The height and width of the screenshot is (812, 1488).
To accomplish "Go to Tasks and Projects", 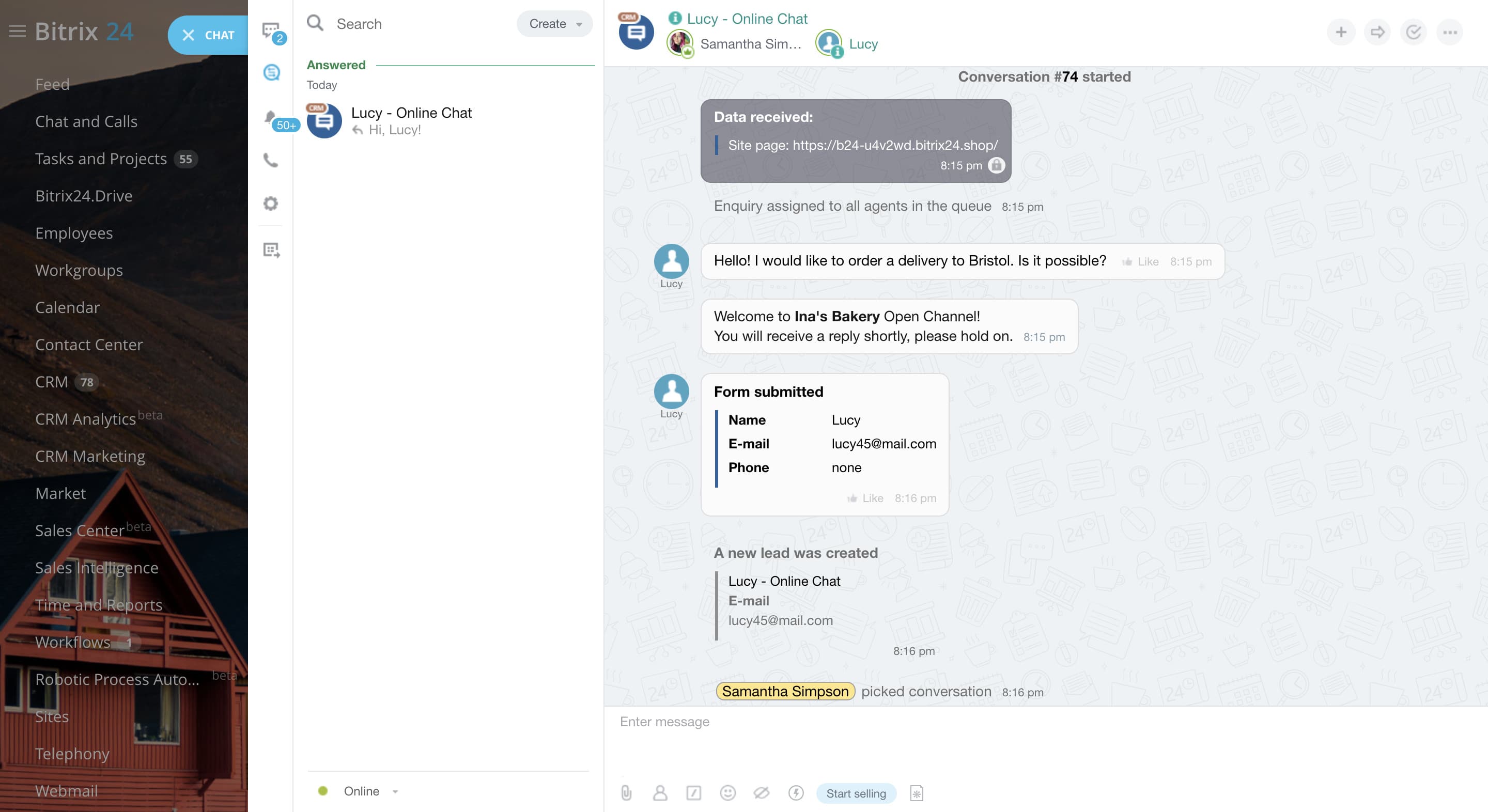I will (101, 159).
